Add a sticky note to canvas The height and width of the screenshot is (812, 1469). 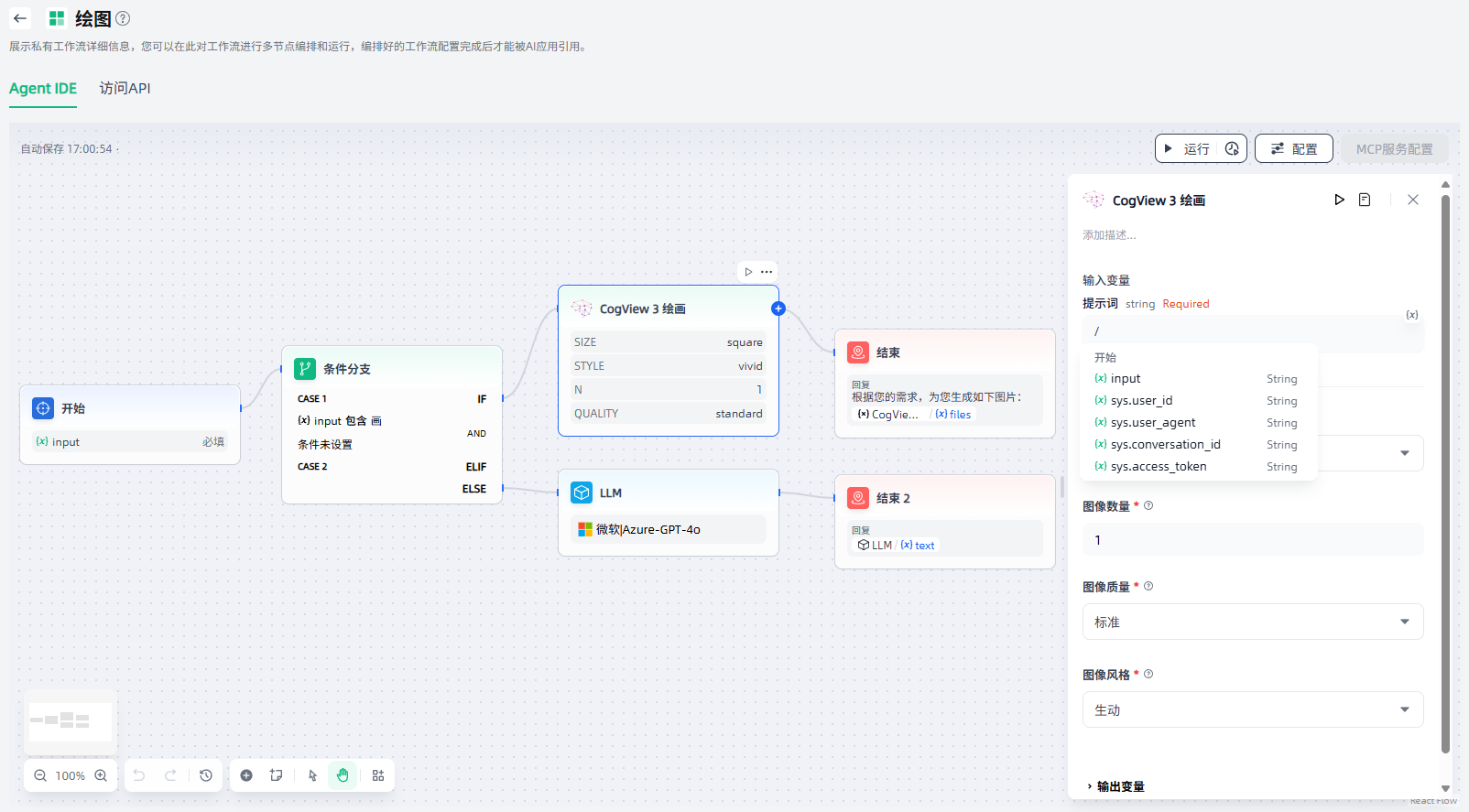276,775
